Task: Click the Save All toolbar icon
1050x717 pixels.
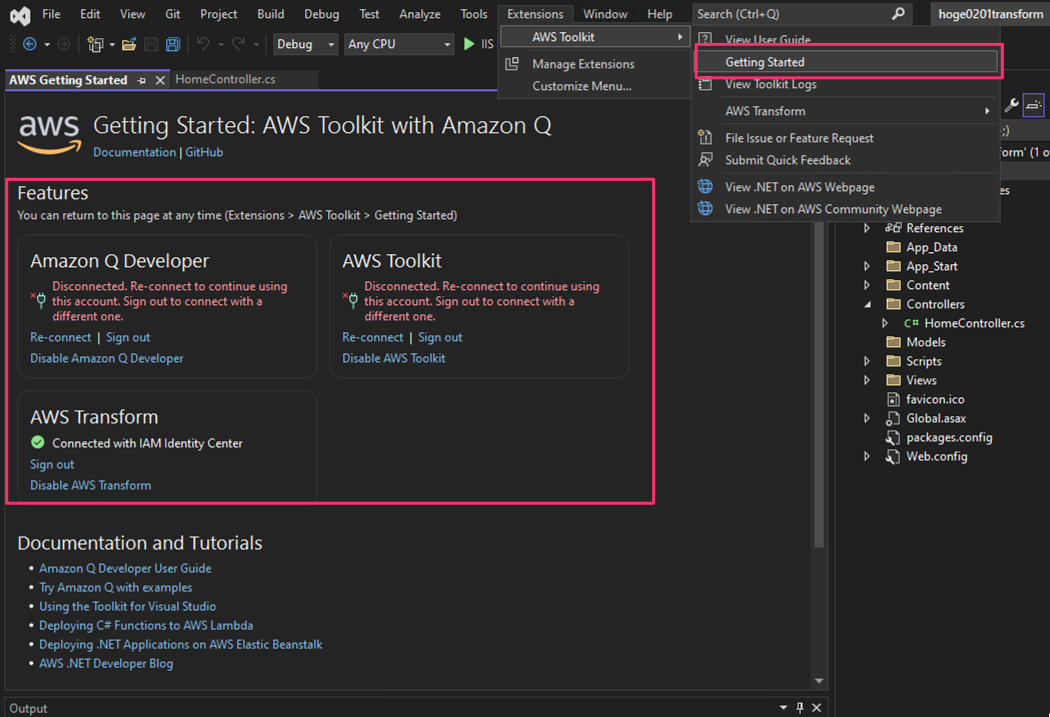Action: [x=173, y=44]
